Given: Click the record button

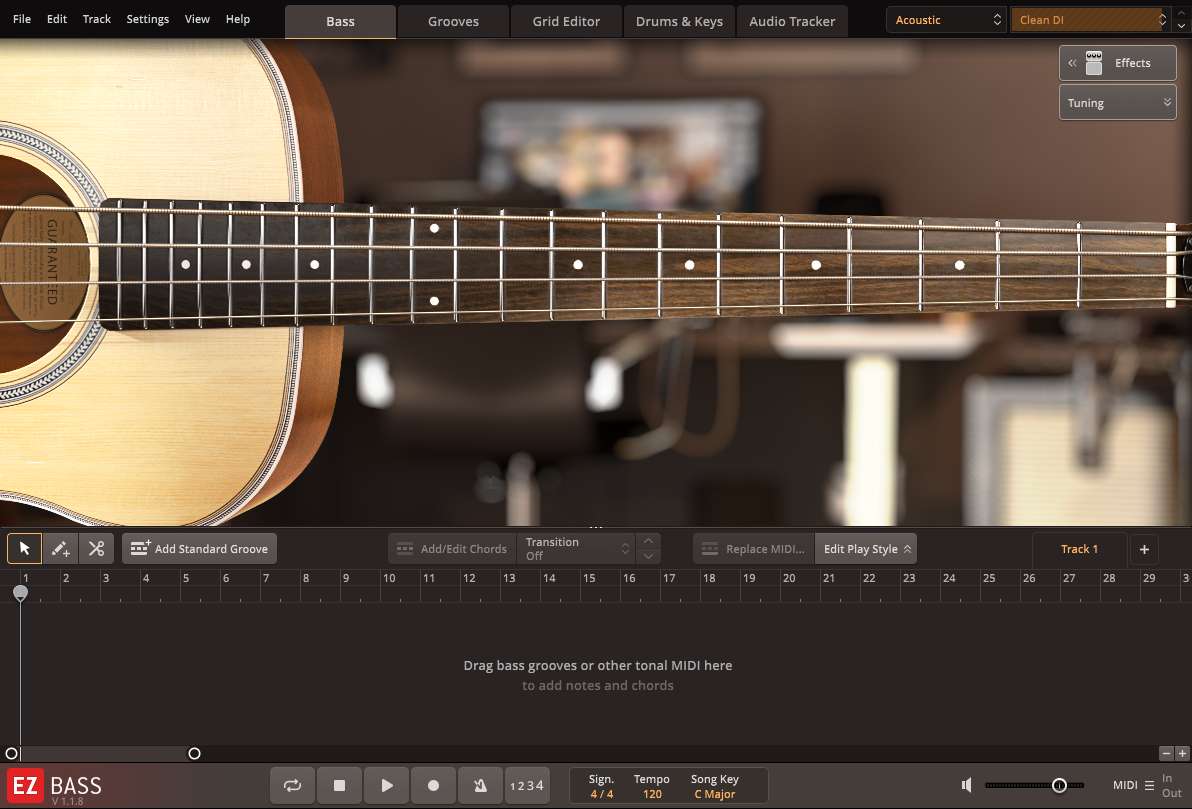Looking at the screenshot, I should [x=433, y=785].
